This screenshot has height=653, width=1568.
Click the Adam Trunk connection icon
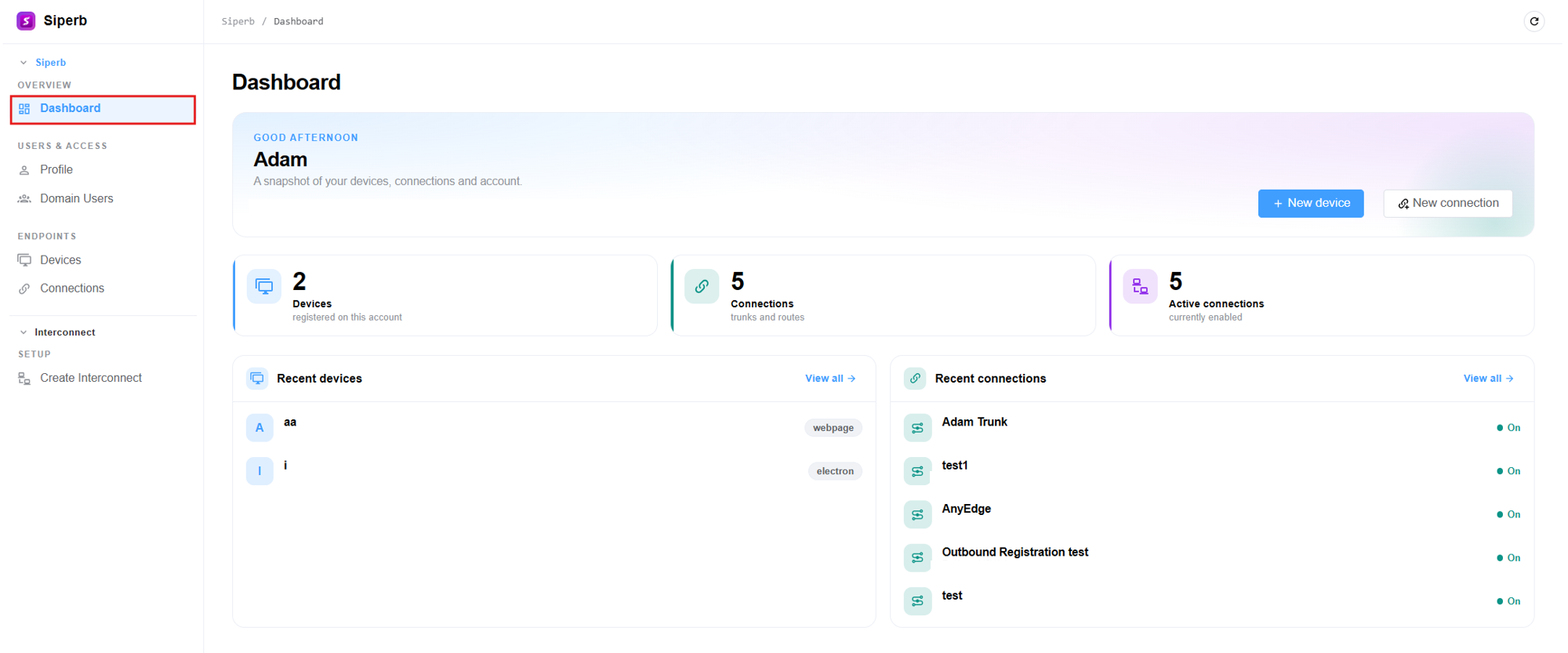click(x=917, y=428)
